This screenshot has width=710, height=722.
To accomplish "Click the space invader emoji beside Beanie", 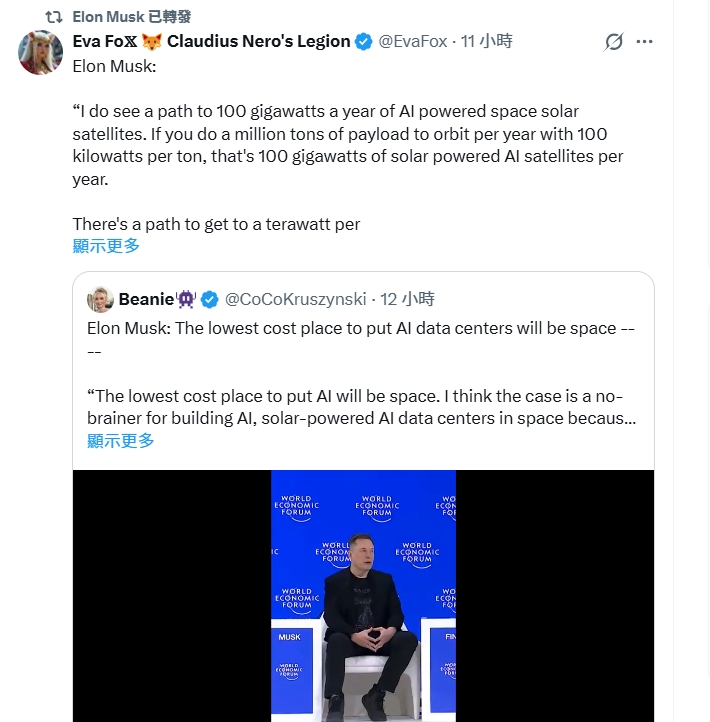I will (x=186, y=299).
